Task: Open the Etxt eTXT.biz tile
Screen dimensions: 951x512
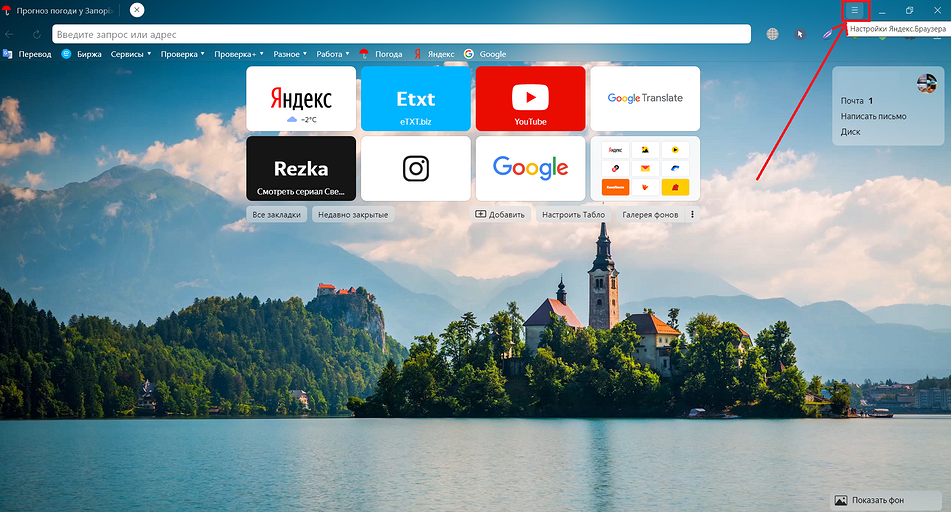Action: [x=415, y=98]
